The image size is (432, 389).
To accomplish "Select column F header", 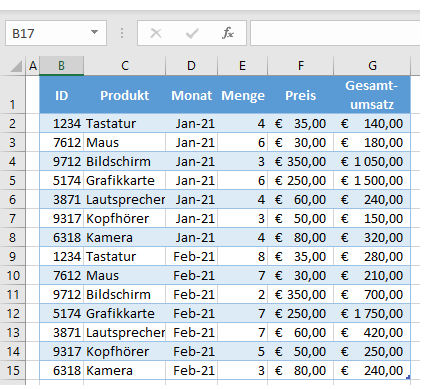I will [300, 66].
